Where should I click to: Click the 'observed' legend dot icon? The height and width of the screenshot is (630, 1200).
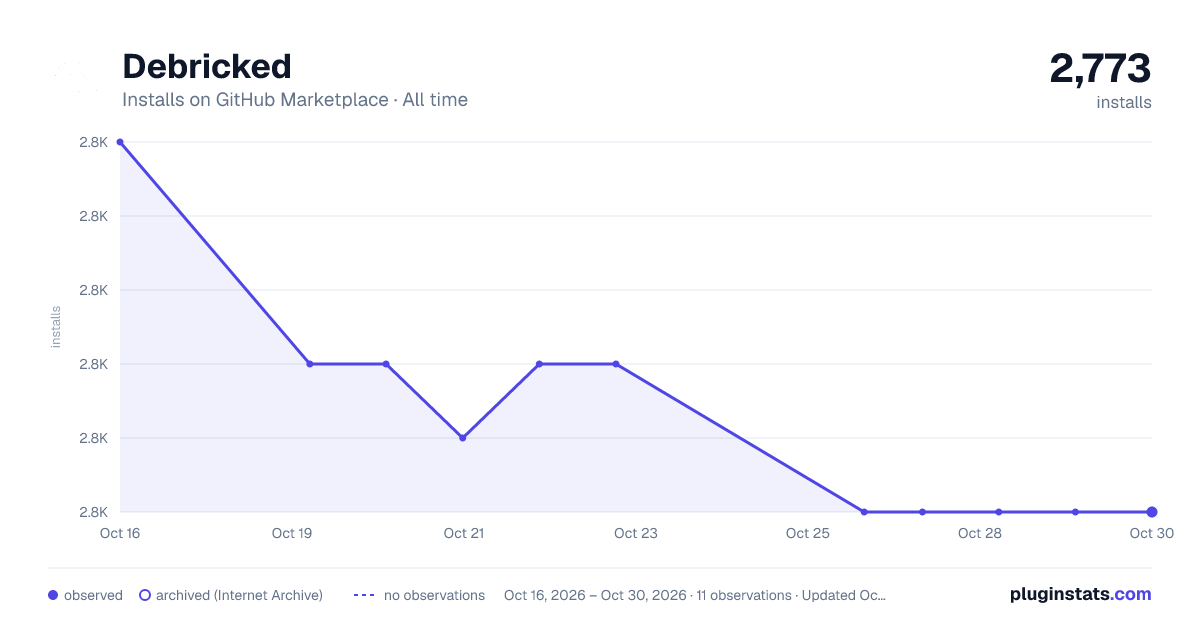pyautogui.click(x=53, y=595)
